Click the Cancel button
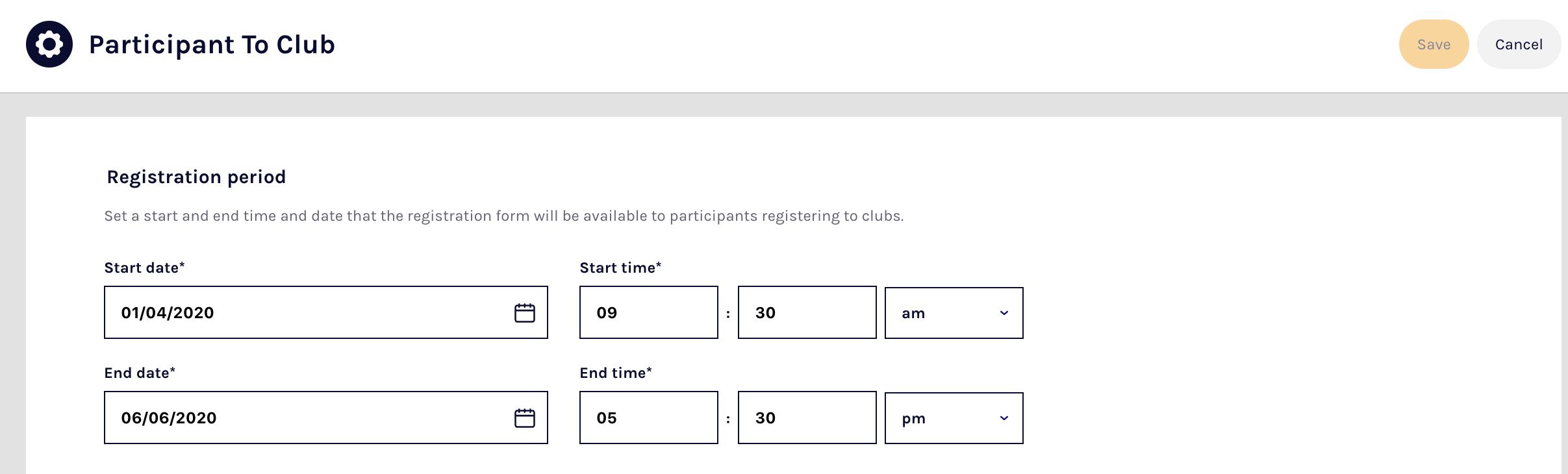The height and width of the screenshot is (474, 1568). click(1519, 44)
